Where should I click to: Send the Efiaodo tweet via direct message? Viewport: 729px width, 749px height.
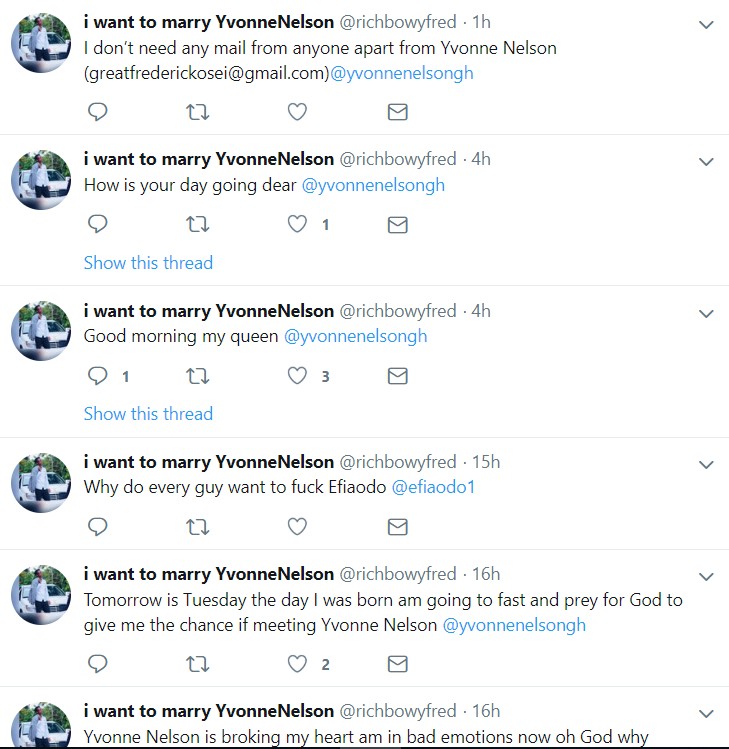[x=397, y=527]
